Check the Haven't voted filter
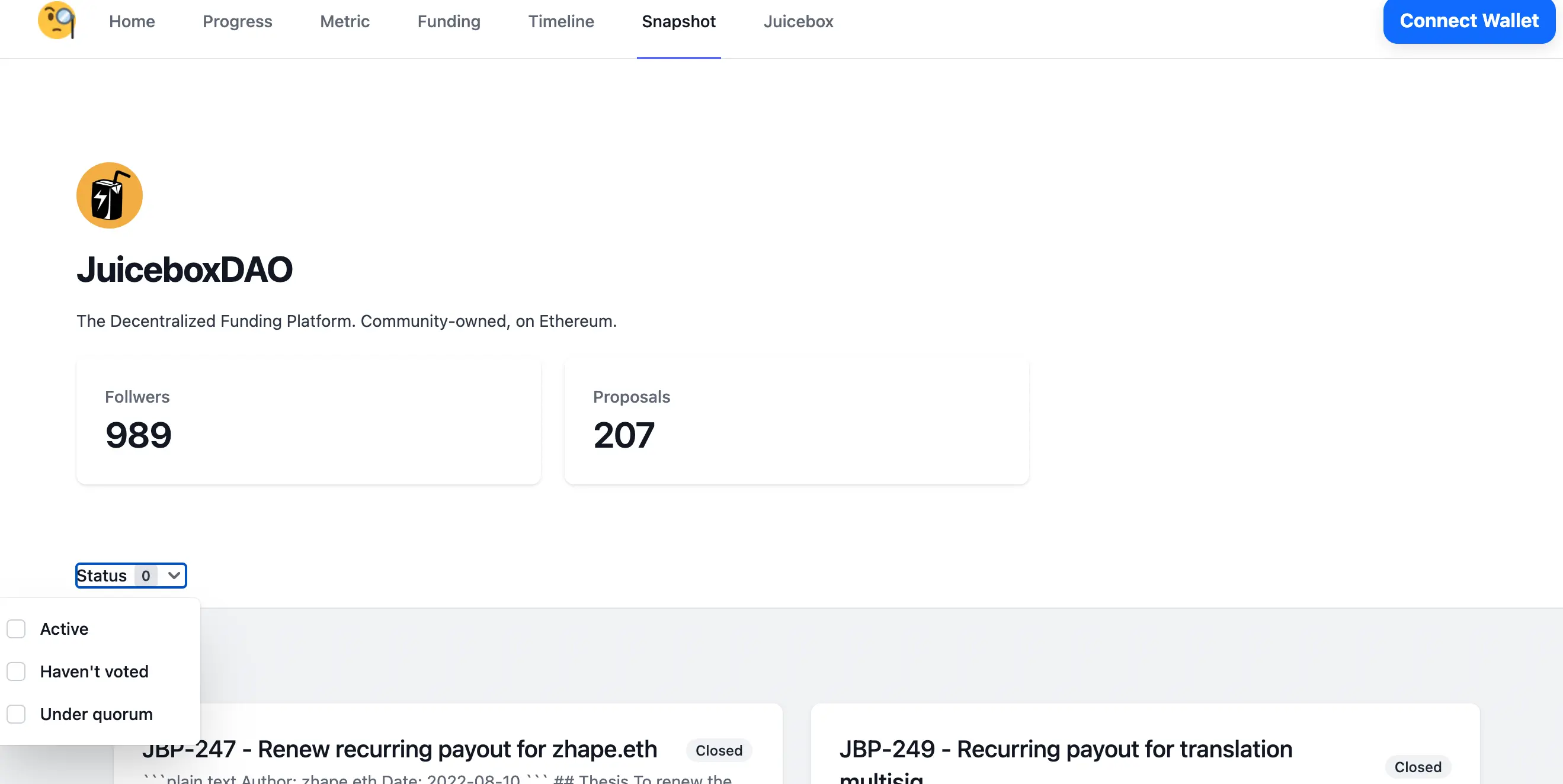This screenshot has height=784, width=1563. tap(17, 671)
